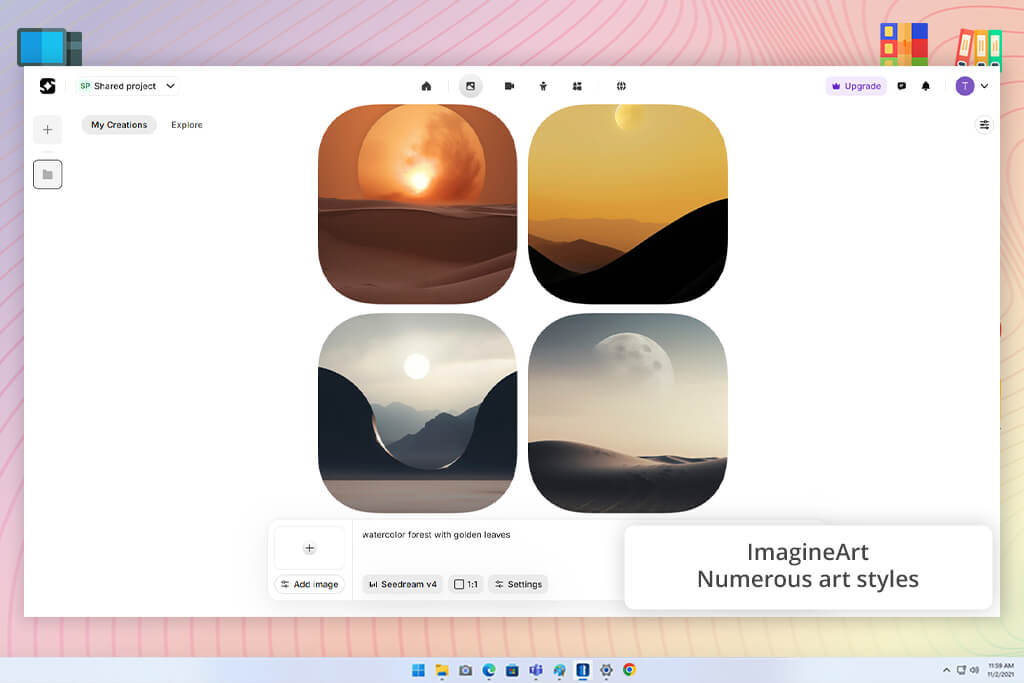Open the folder icon in left sidebar
Image resolution: width=1024 pixels, height=683 pixels.
48,174
